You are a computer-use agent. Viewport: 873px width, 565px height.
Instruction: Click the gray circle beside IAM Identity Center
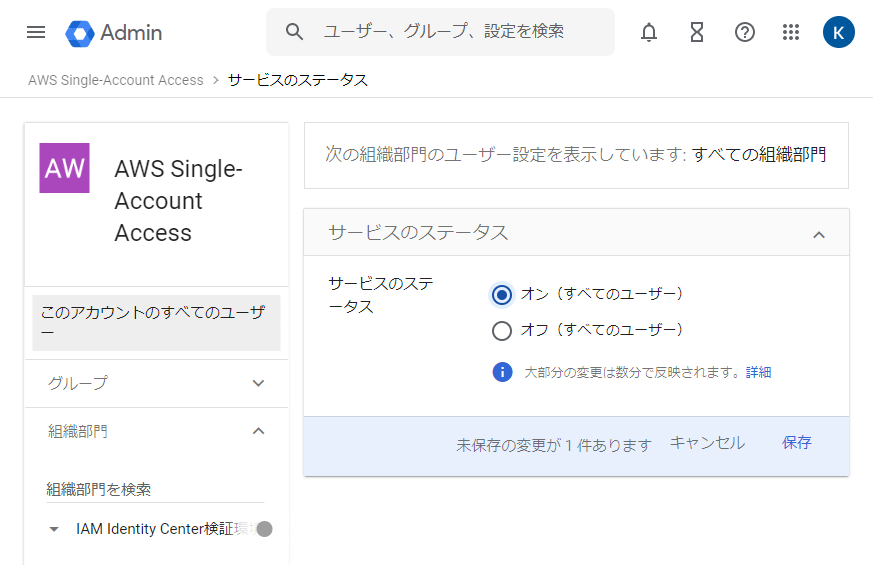tap(265, 529)
